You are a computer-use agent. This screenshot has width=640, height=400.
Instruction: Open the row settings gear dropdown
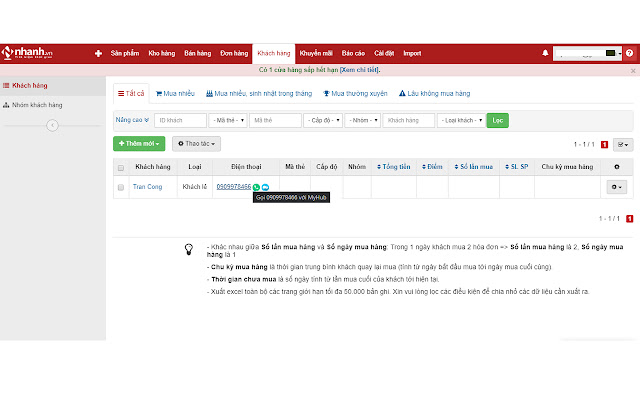point(616,187)
